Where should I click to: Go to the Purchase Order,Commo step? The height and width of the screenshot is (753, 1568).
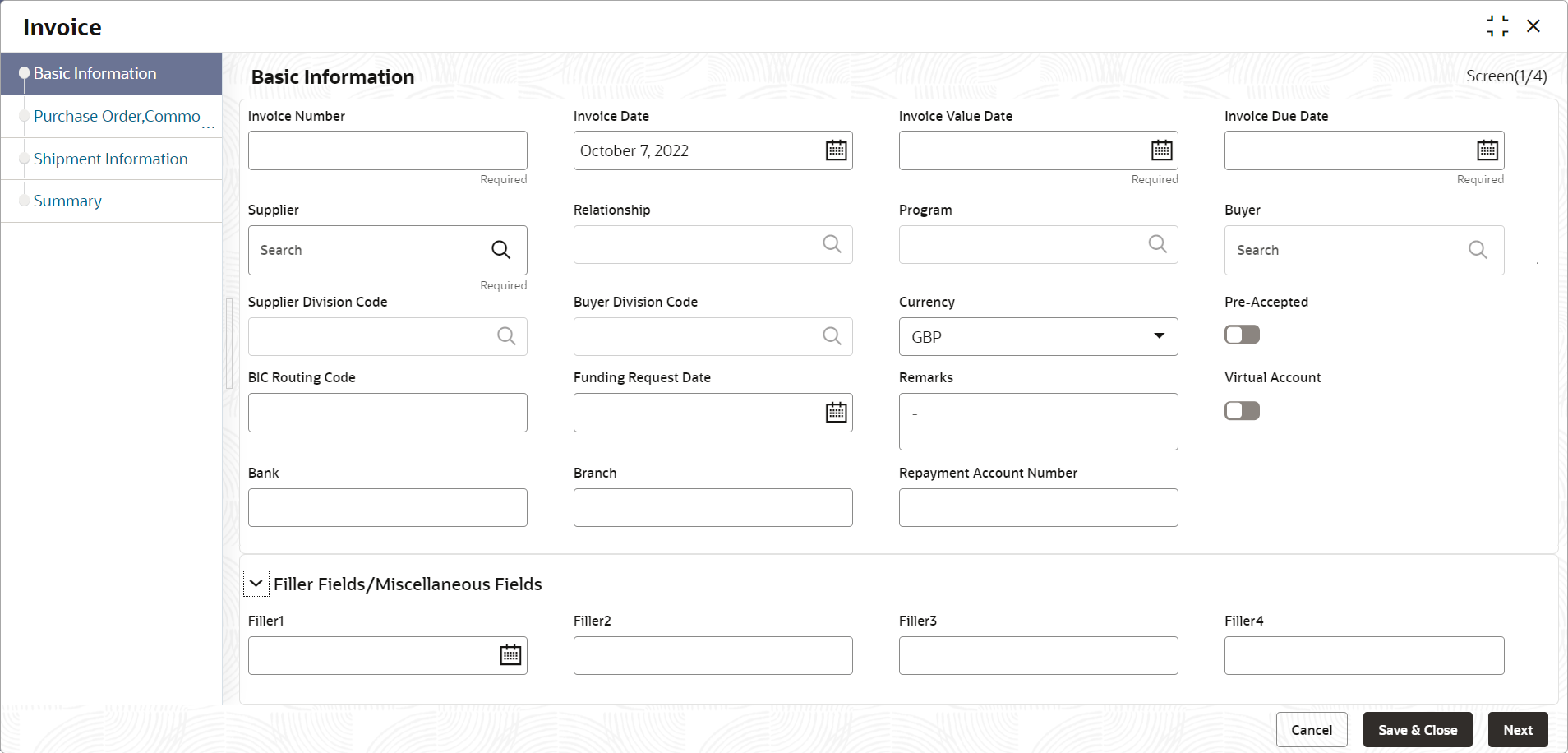point(111,117)
